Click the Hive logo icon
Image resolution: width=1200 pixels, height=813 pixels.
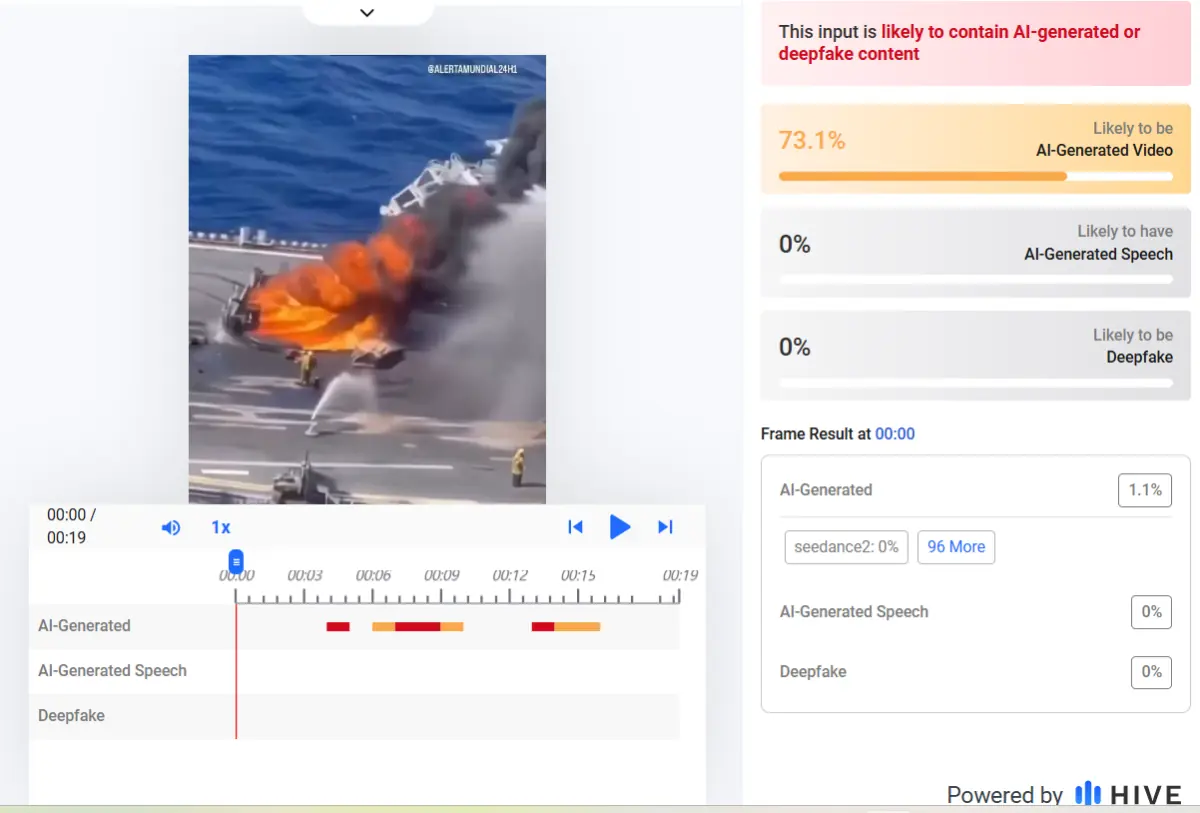click(x=1087, y=794)
